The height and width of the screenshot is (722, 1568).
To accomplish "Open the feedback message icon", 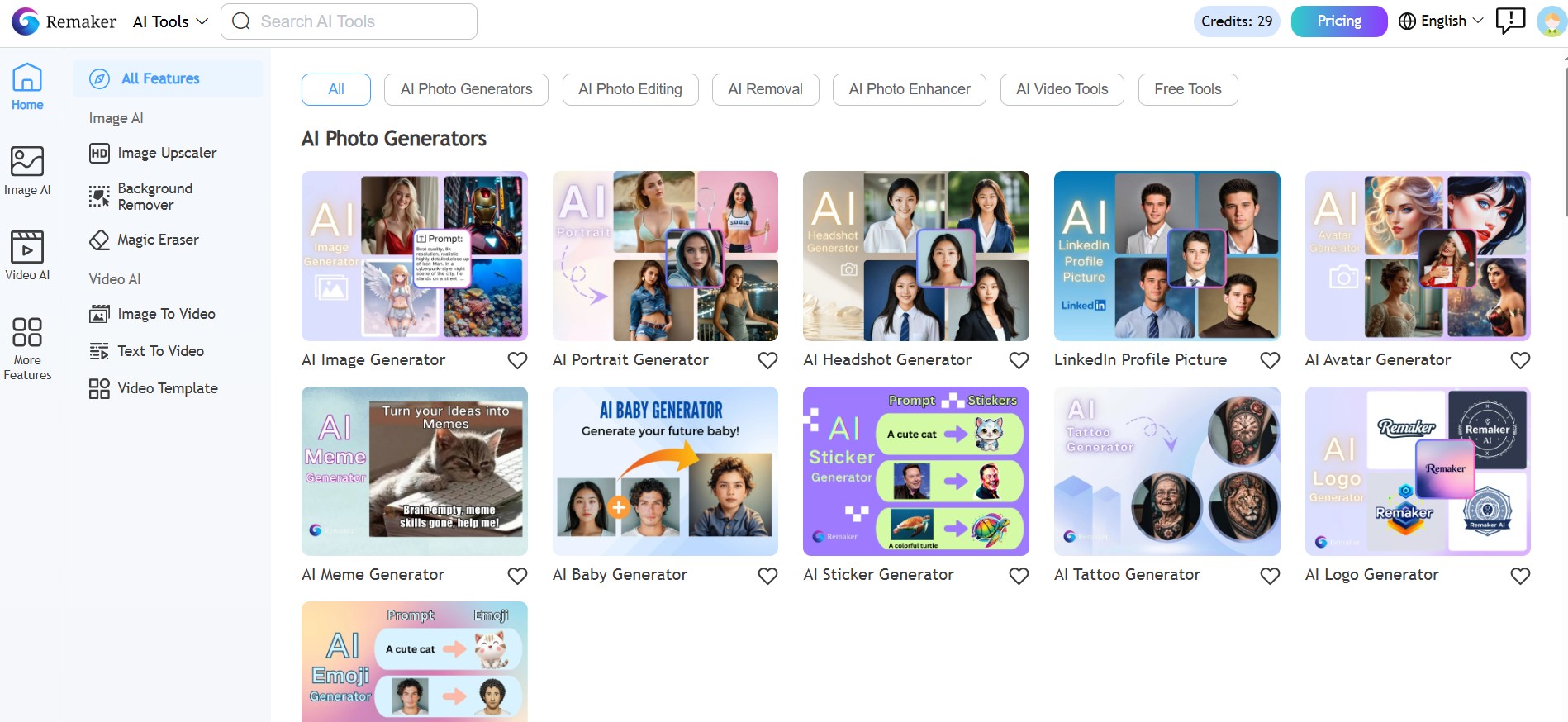I will (x=1509, y=21).
